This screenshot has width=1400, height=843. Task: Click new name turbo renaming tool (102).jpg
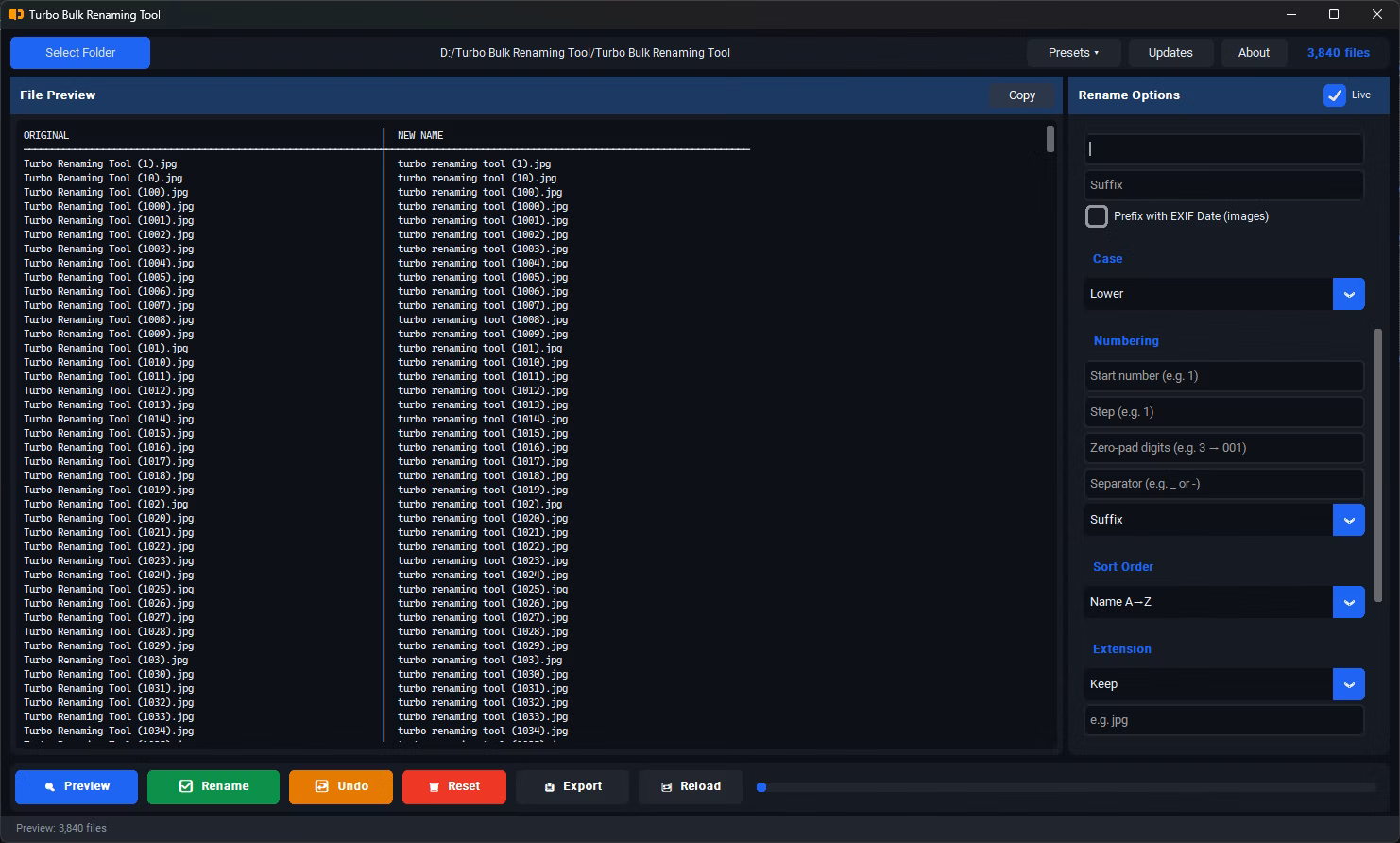click(480, 504)
